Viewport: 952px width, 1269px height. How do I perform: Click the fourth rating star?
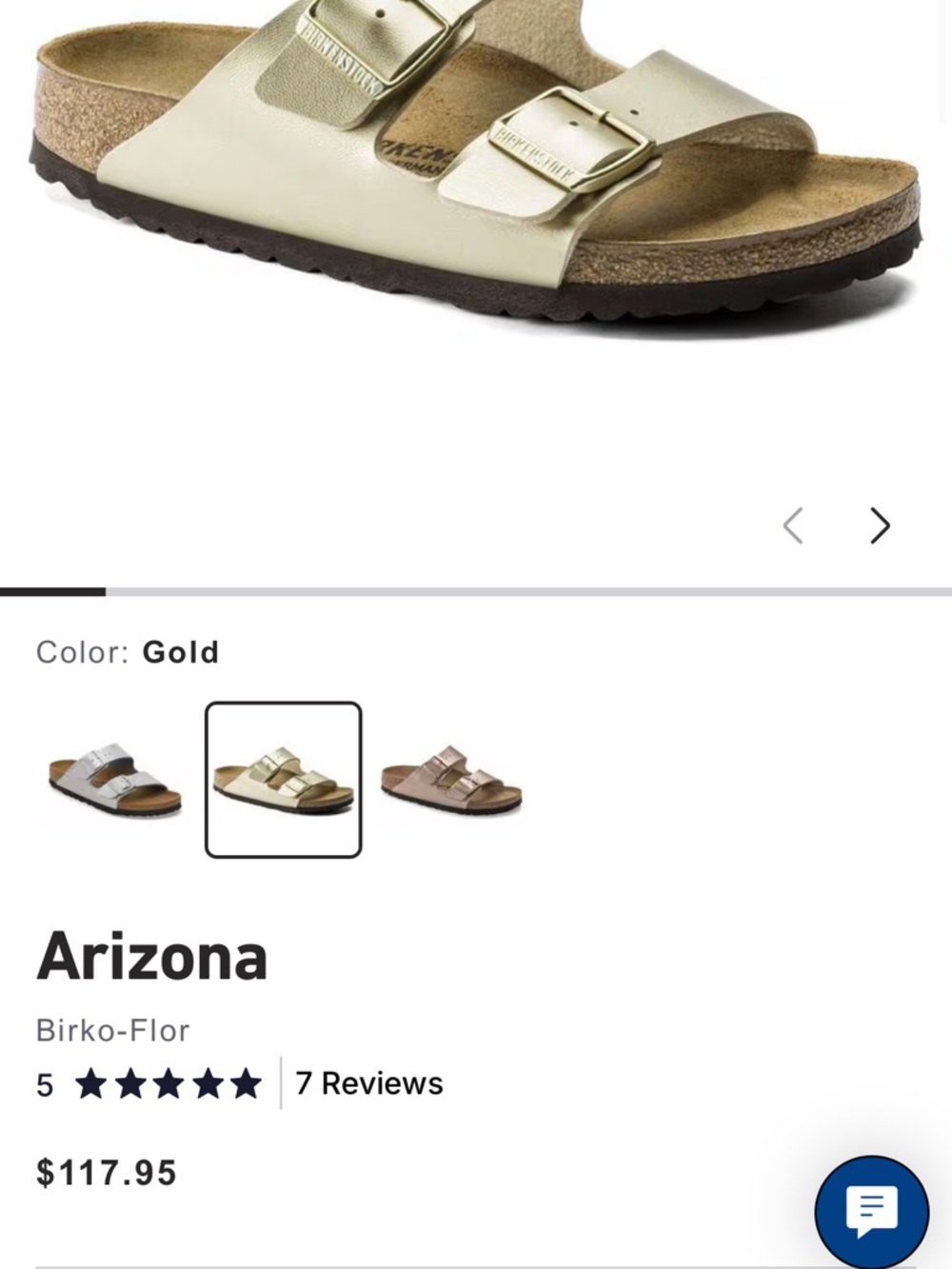click(x=208, y=1082)
